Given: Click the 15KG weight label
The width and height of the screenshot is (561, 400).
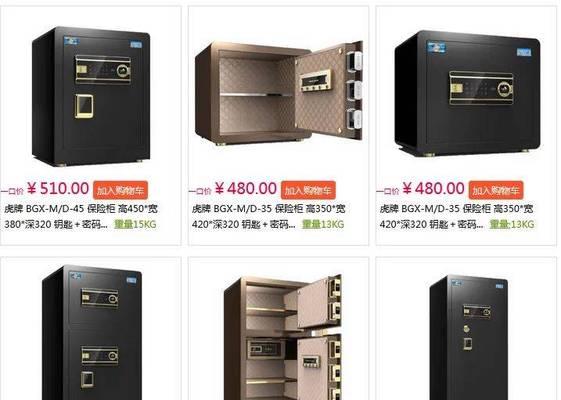Looking at the screenshot, I should click(x=135, y=224).
